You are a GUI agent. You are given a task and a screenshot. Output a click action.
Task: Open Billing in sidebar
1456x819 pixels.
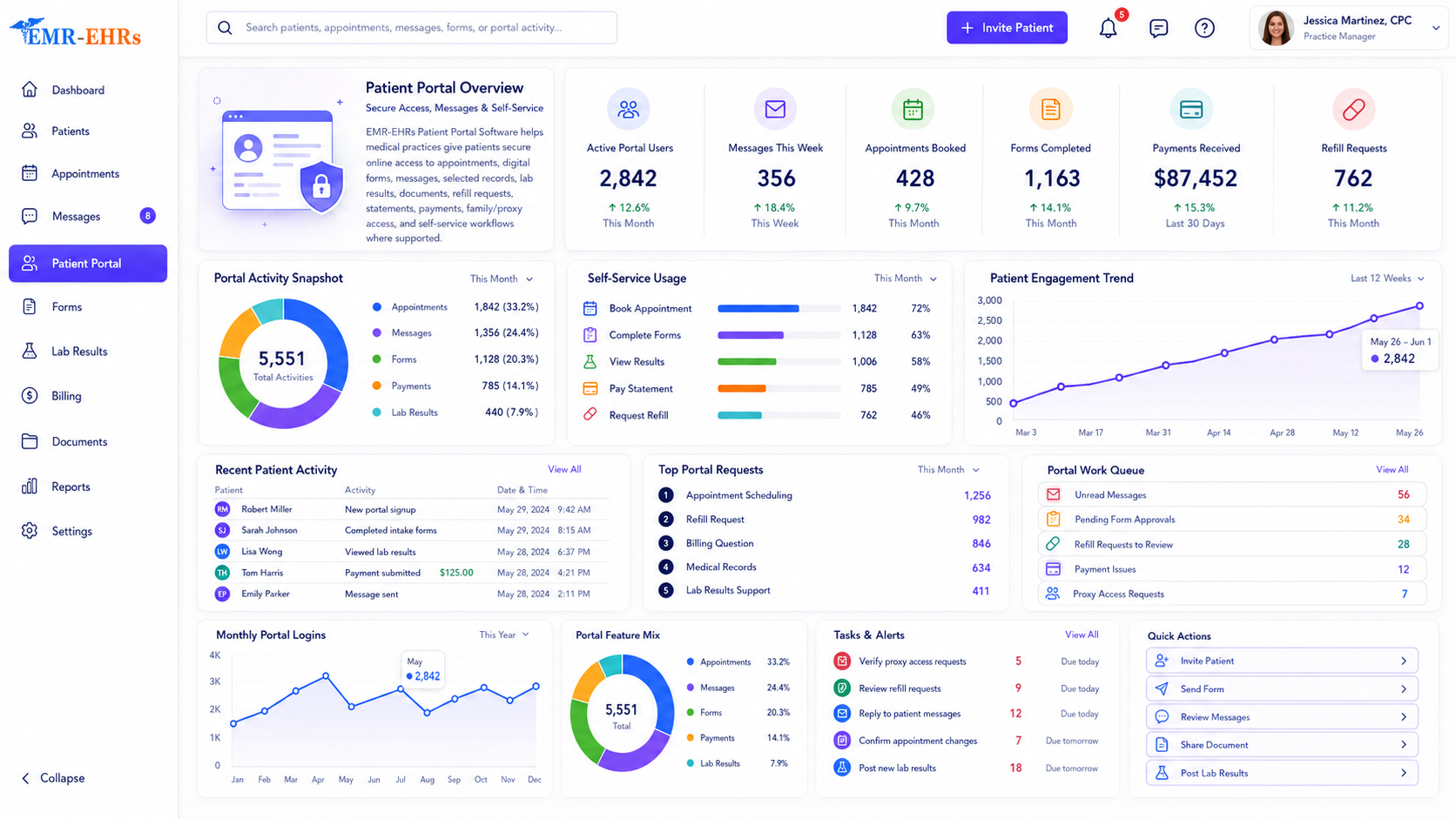point(87,396)
